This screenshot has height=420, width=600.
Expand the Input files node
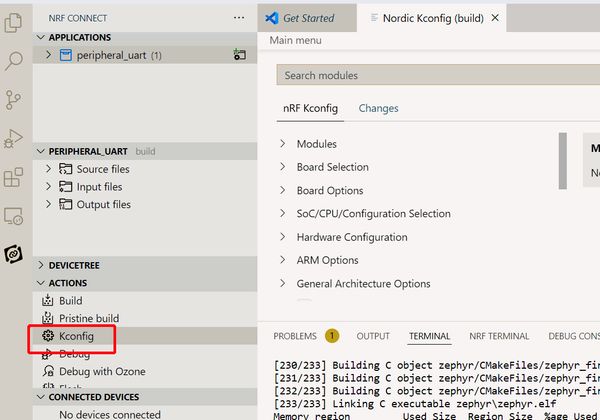(x=48, y=186)
